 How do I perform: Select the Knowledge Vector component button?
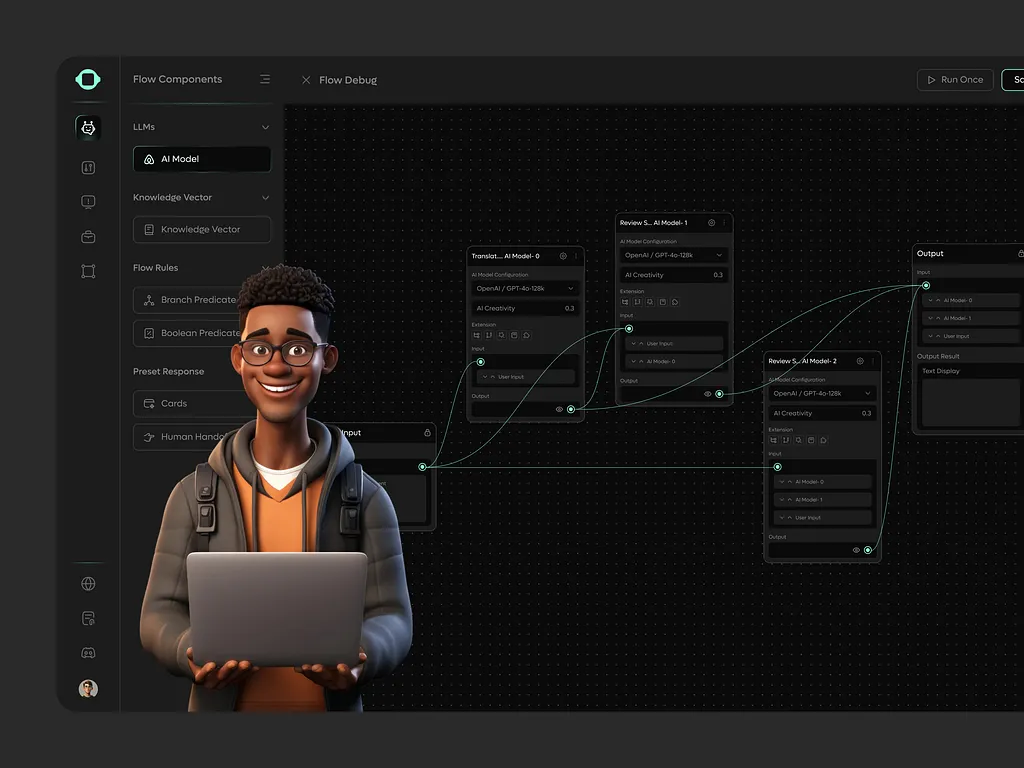(202, 229)
